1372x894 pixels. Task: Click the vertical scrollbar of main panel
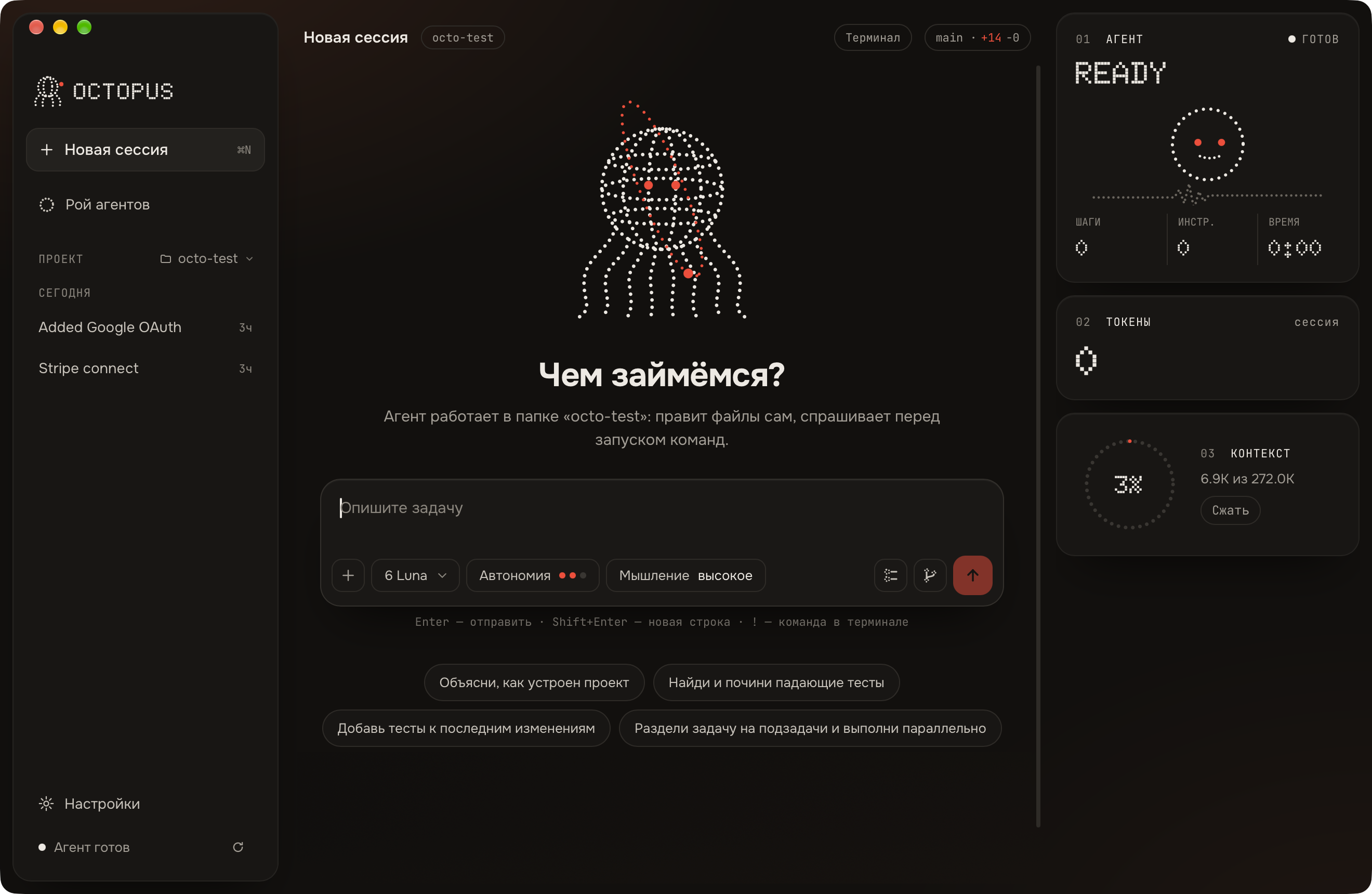coord(1038,446)
